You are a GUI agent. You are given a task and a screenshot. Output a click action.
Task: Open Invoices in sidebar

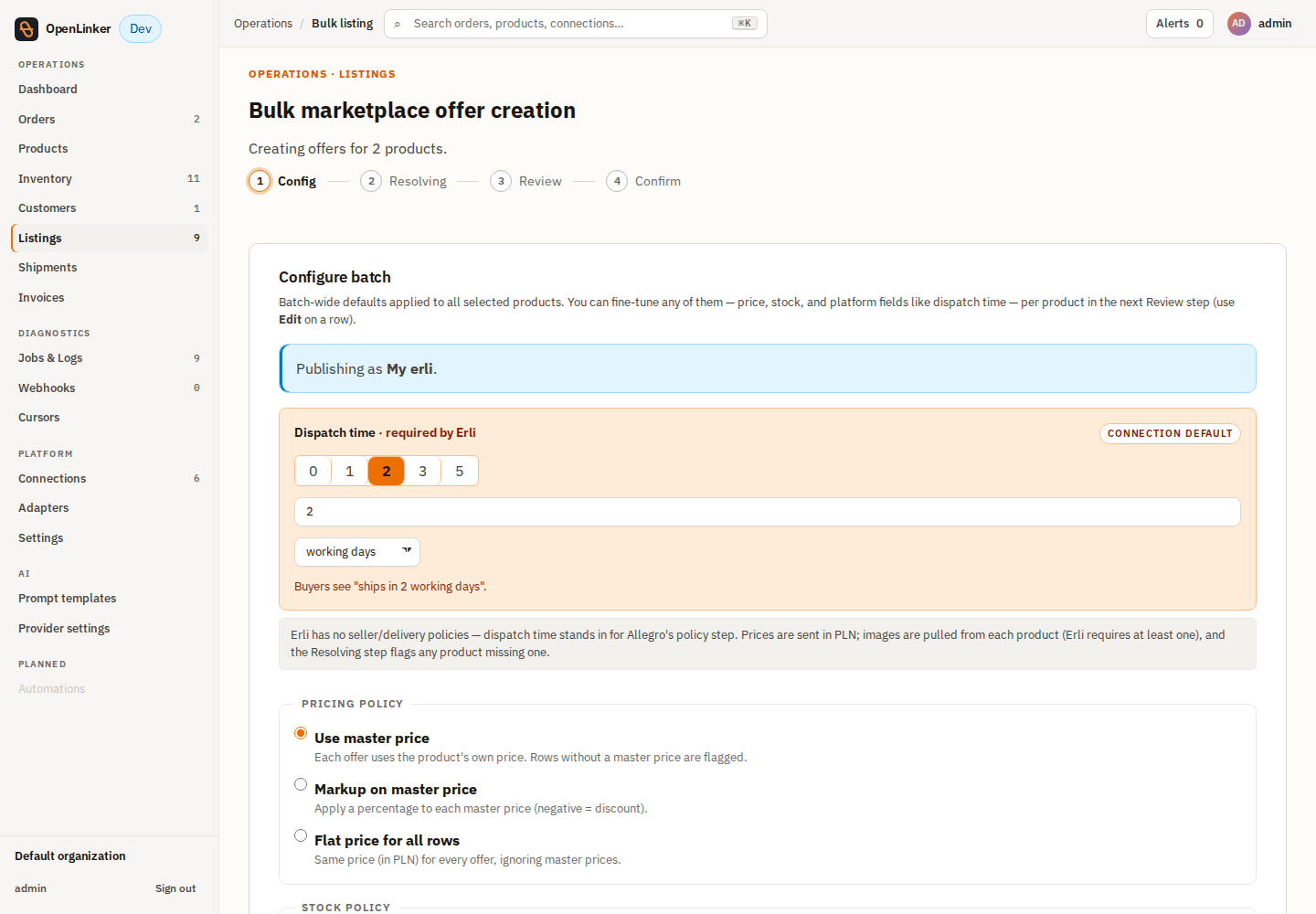coord(109,298)
